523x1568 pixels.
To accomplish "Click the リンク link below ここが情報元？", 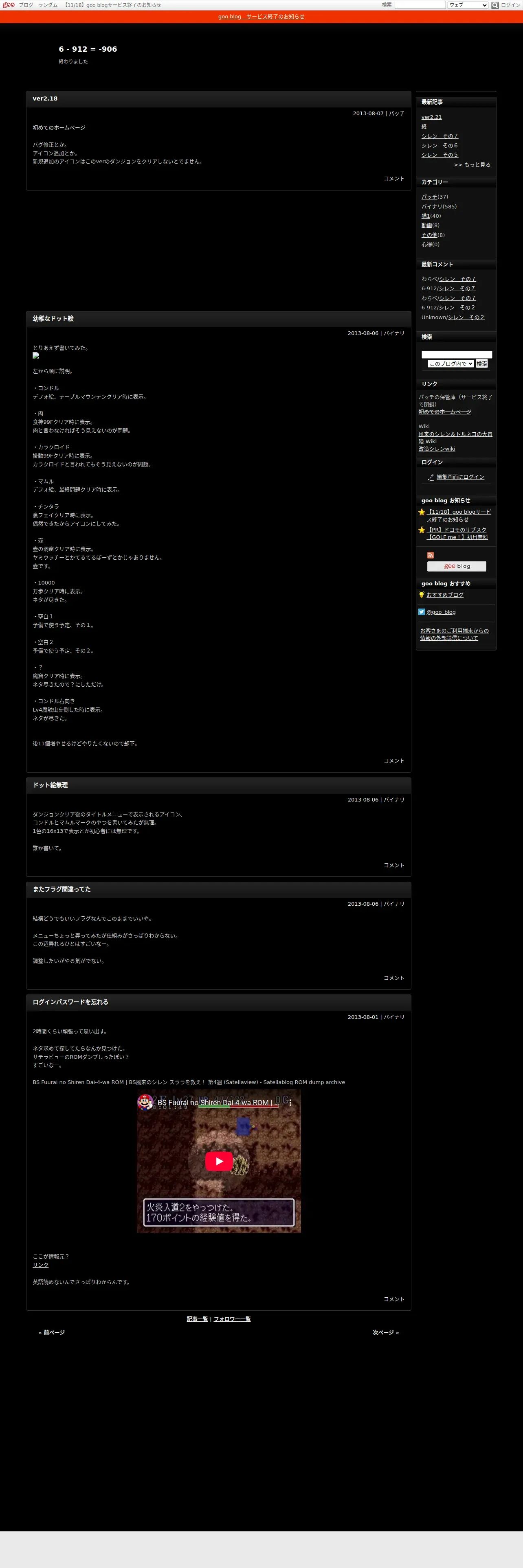I will click(x=41, y=1265).
